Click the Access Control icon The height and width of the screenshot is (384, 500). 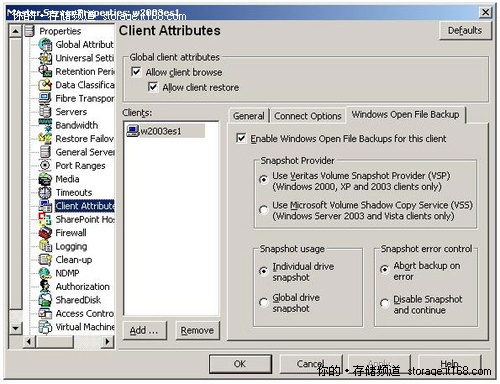(45, 313)
